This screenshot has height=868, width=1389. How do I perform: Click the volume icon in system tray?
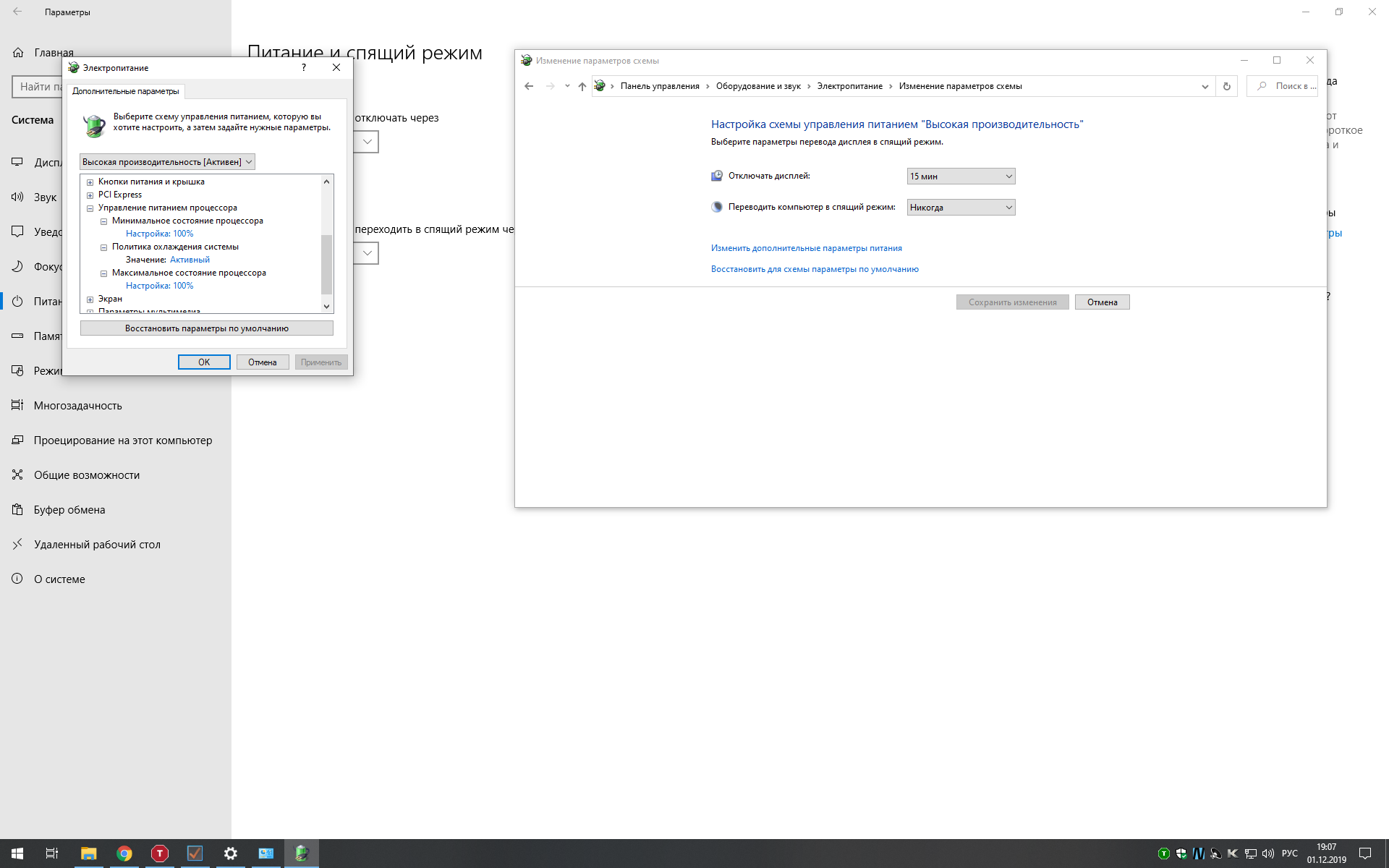(x=1267, y=854)
